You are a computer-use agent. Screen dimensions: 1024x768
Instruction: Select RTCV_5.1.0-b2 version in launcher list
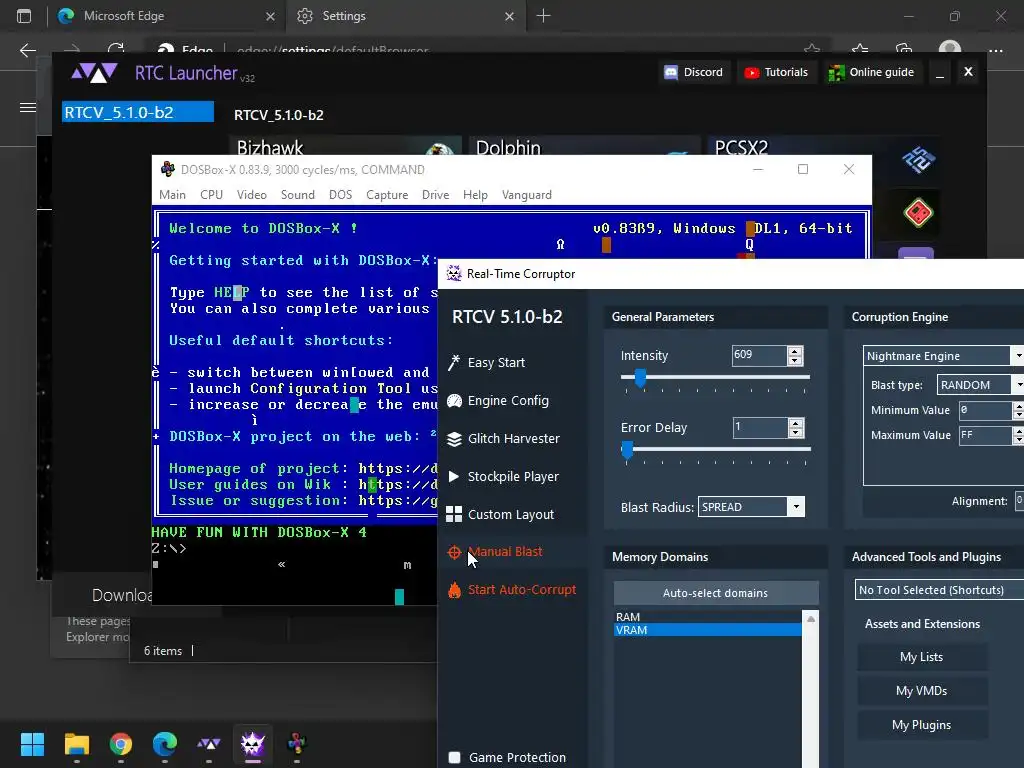138,112
